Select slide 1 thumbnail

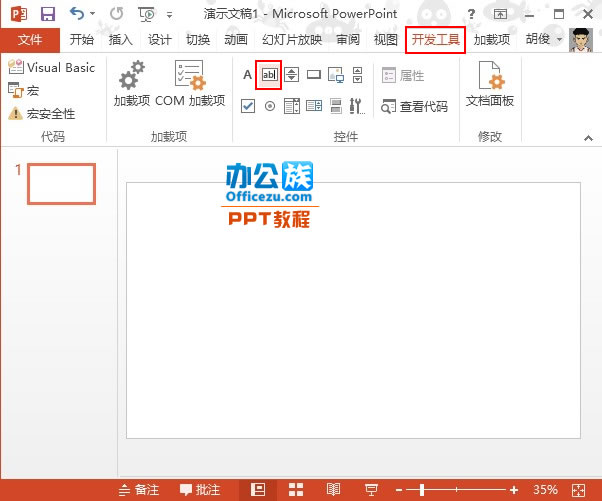(61, 184)
